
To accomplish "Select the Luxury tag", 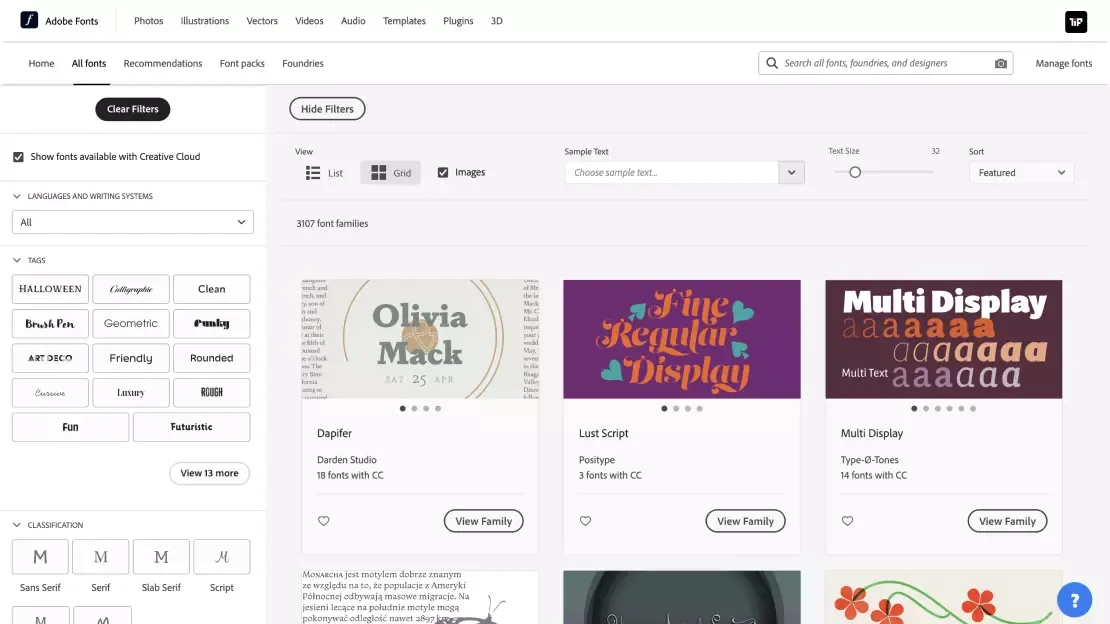I will pyautogui.click(x=131, y=393).
